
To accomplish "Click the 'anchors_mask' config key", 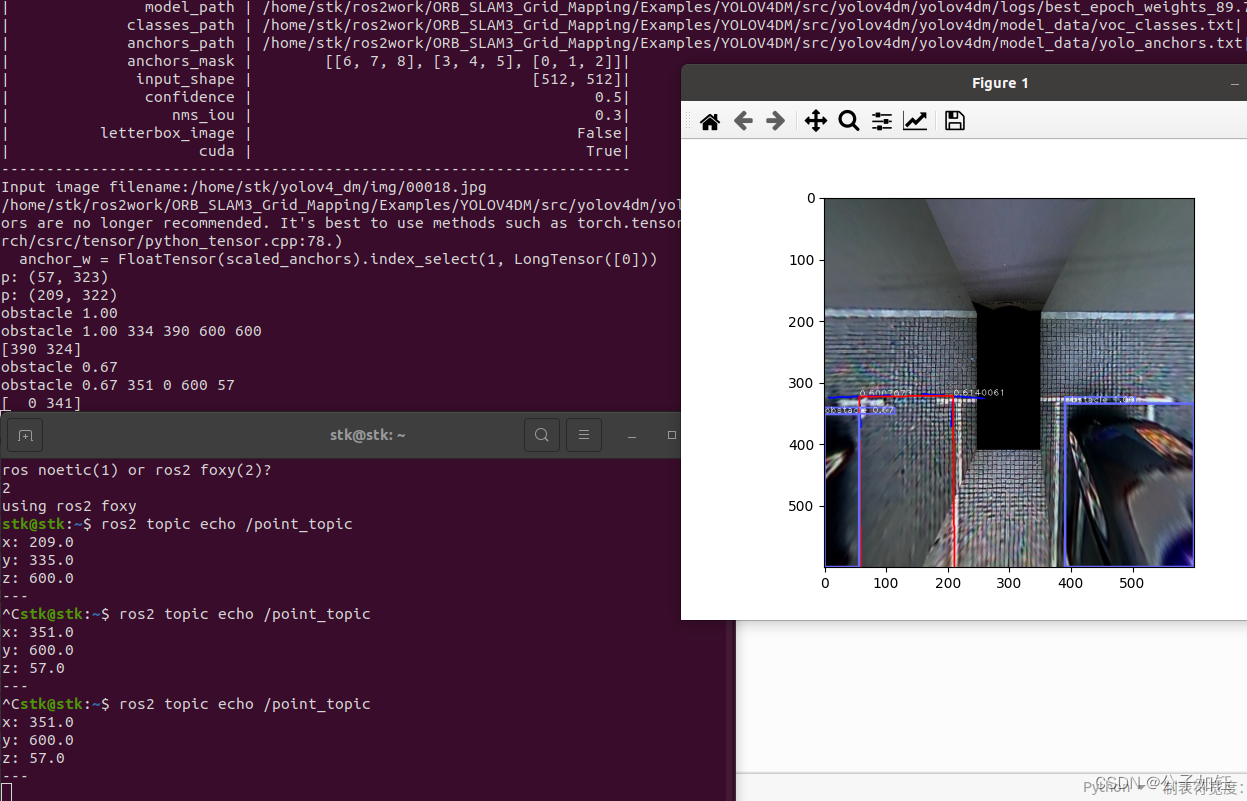I will point(181,61).
